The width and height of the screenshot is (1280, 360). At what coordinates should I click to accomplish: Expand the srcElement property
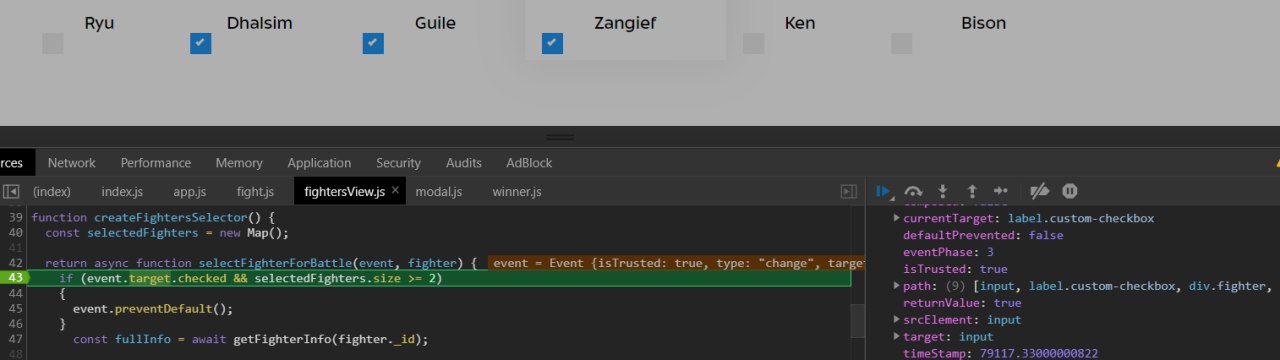pyautogui.click(x=897, y=320)
